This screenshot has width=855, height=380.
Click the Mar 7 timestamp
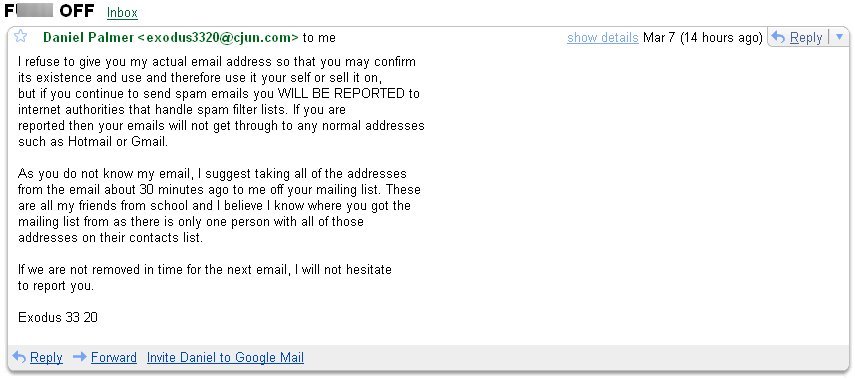pos(702,38)
